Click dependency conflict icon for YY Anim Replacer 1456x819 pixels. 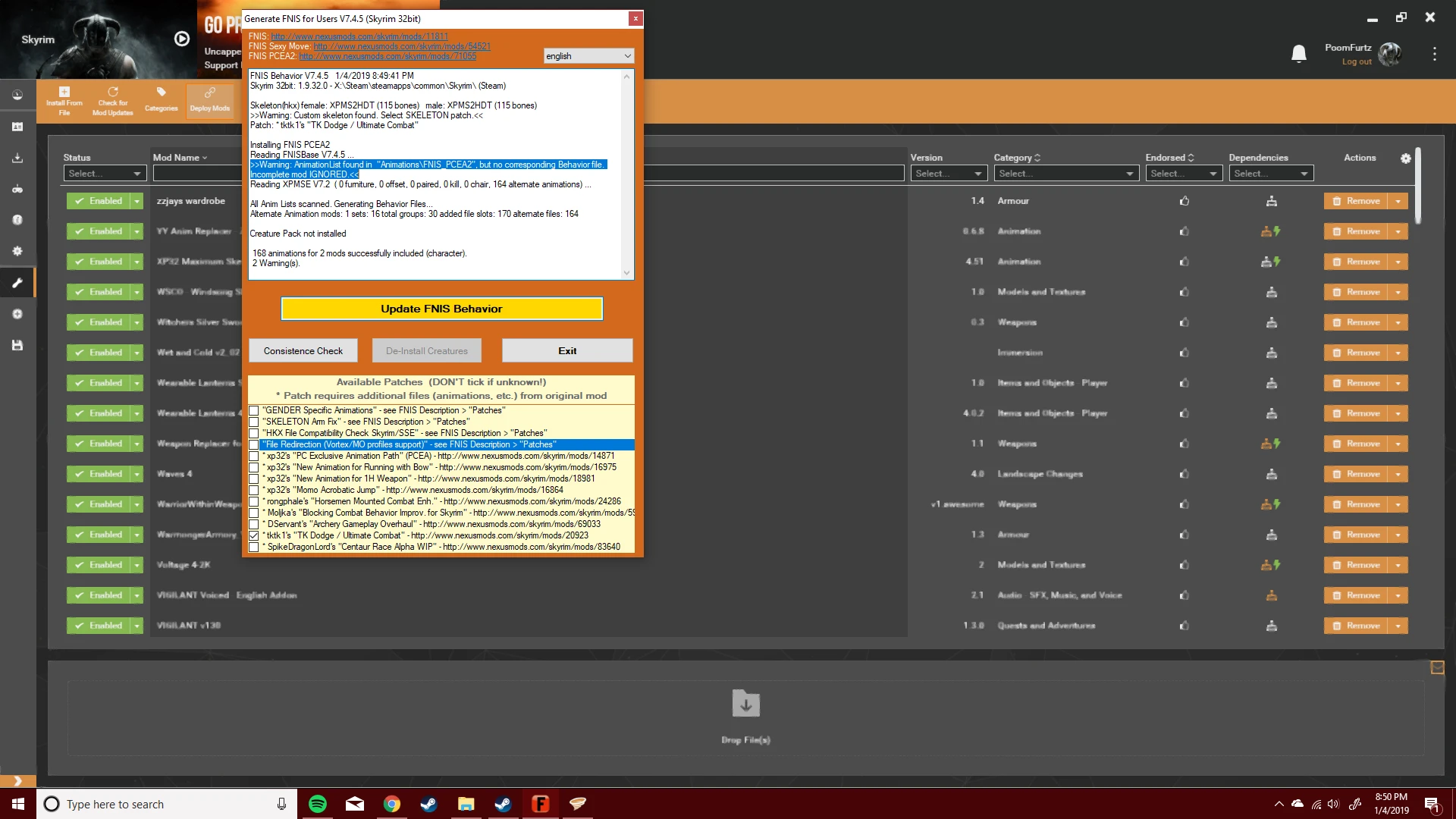click(1271, 231)
